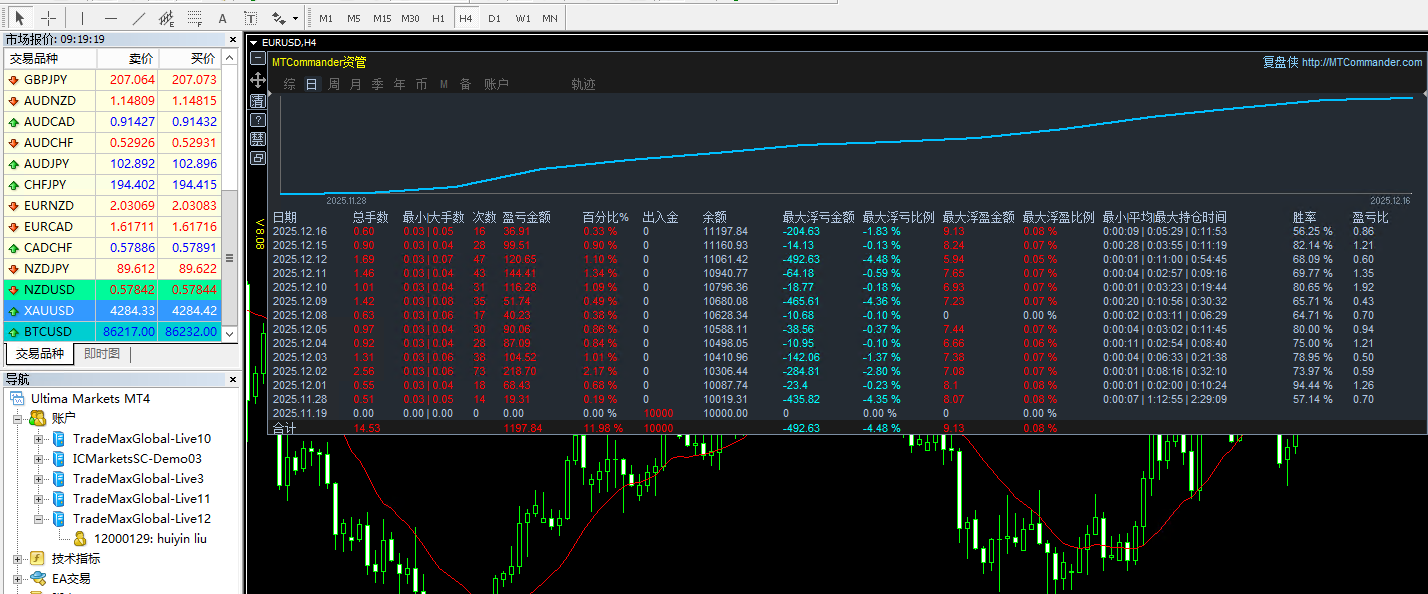Screen dimensions: 1428x594
Task: Switch chart to M1 timeframe
Action: [326, 18]
